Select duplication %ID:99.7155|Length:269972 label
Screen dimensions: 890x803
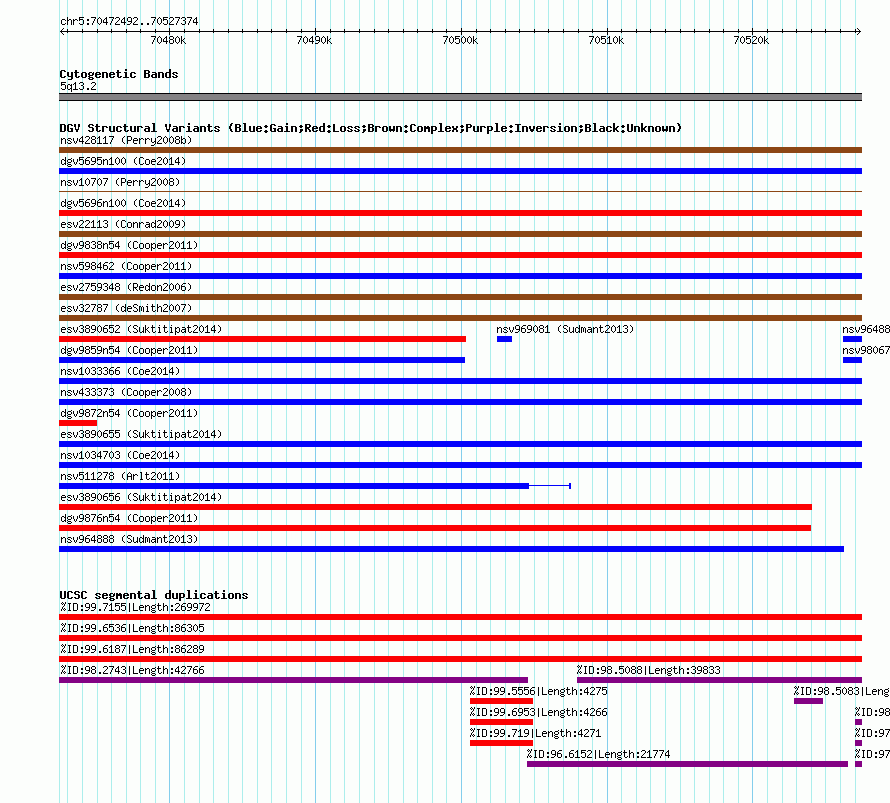(x=135, y=607)
